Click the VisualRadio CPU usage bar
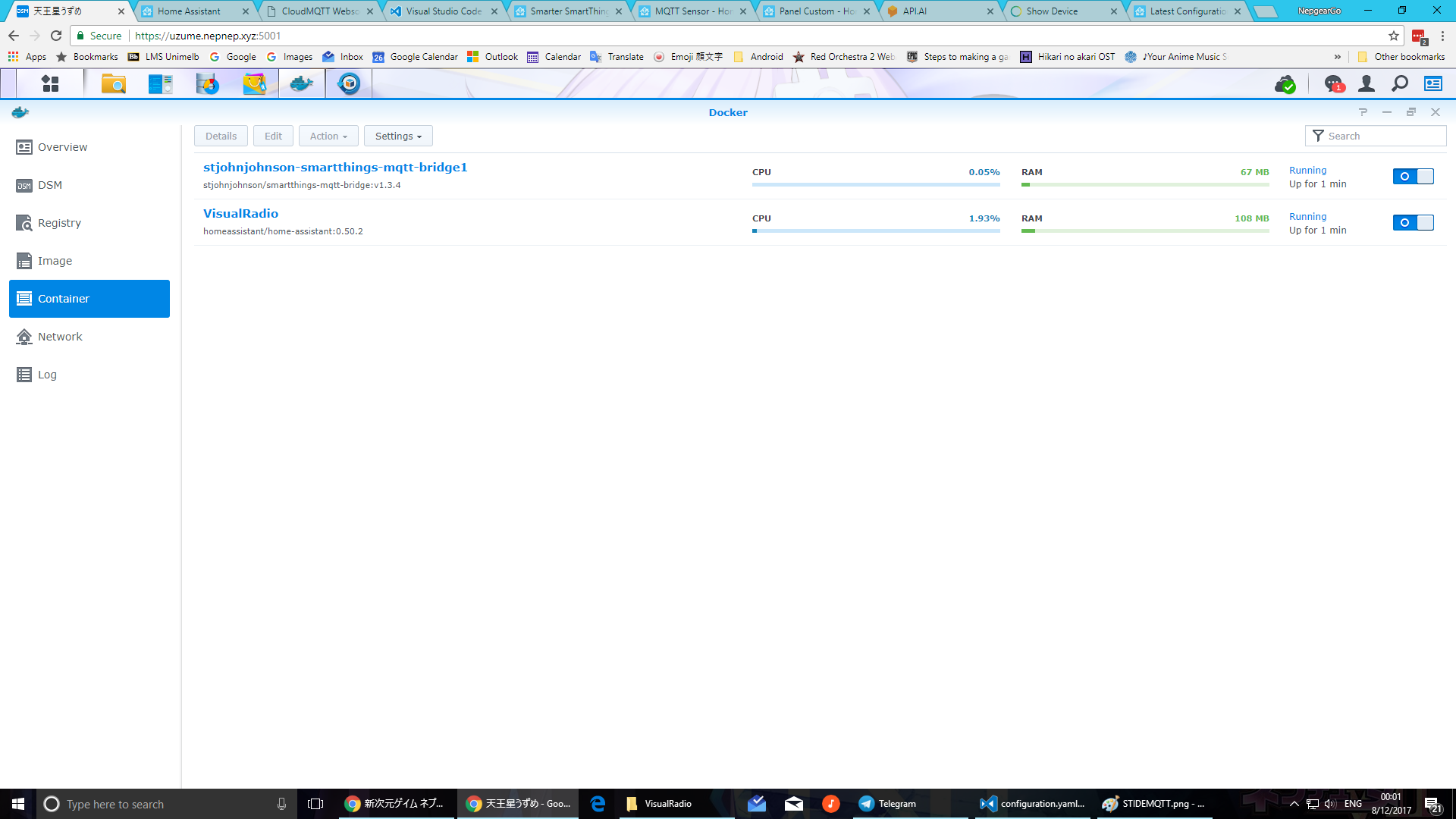 876,231
